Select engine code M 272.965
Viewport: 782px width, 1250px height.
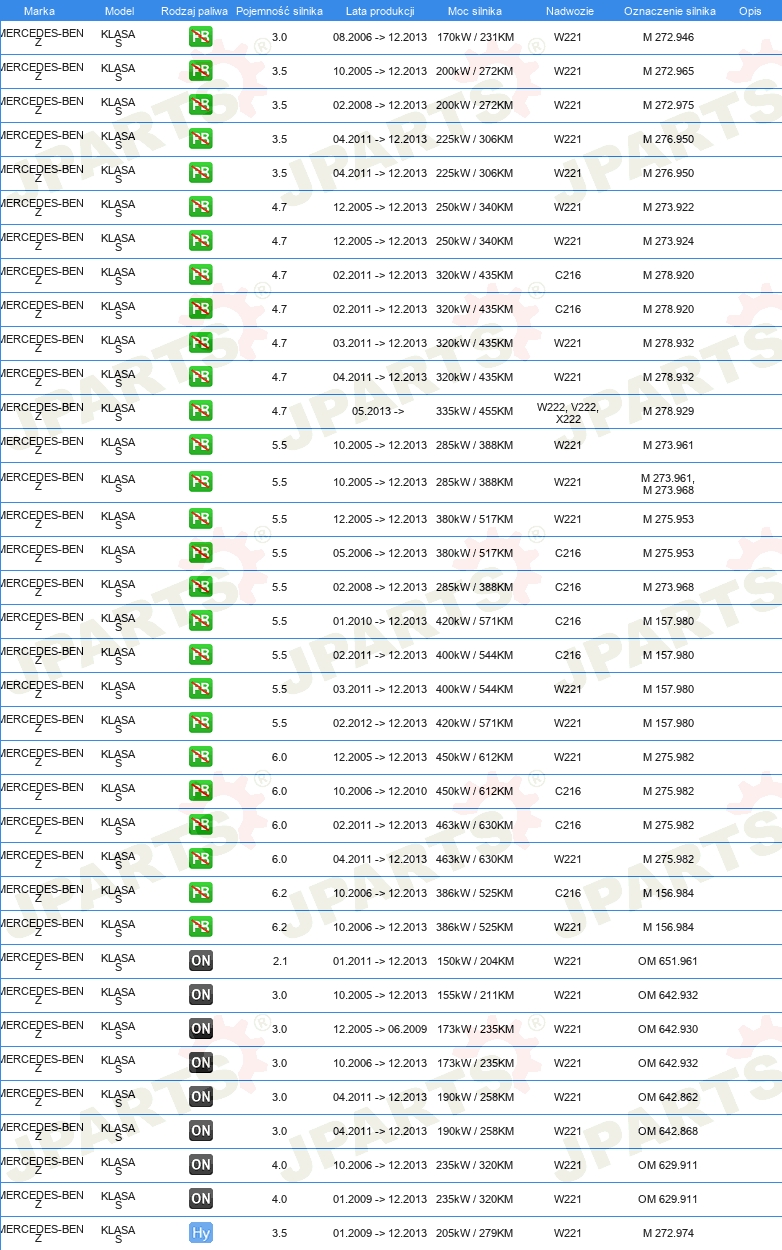pos(668,72)
